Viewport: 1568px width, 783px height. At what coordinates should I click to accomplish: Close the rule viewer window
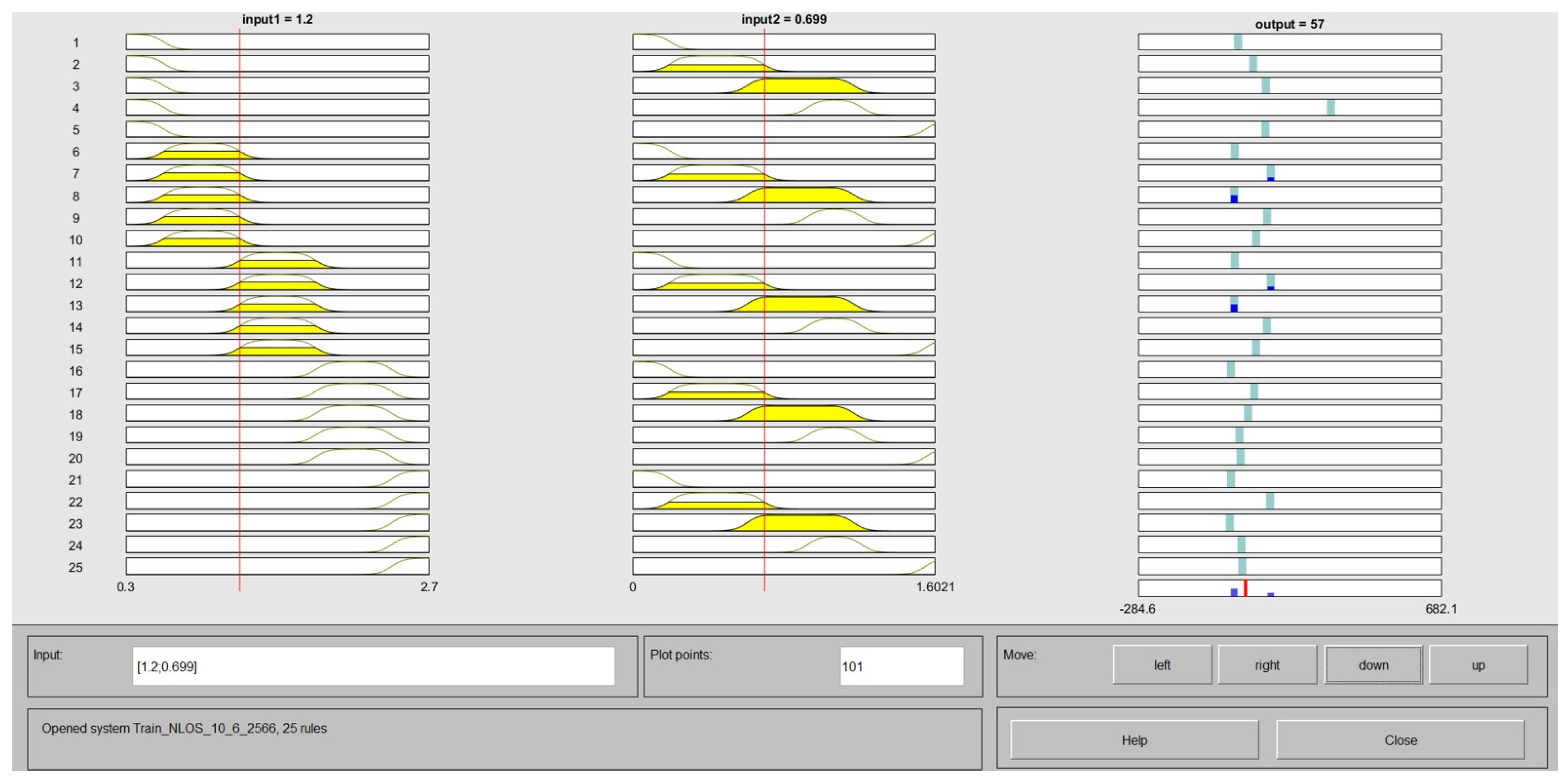(1400, 740)
